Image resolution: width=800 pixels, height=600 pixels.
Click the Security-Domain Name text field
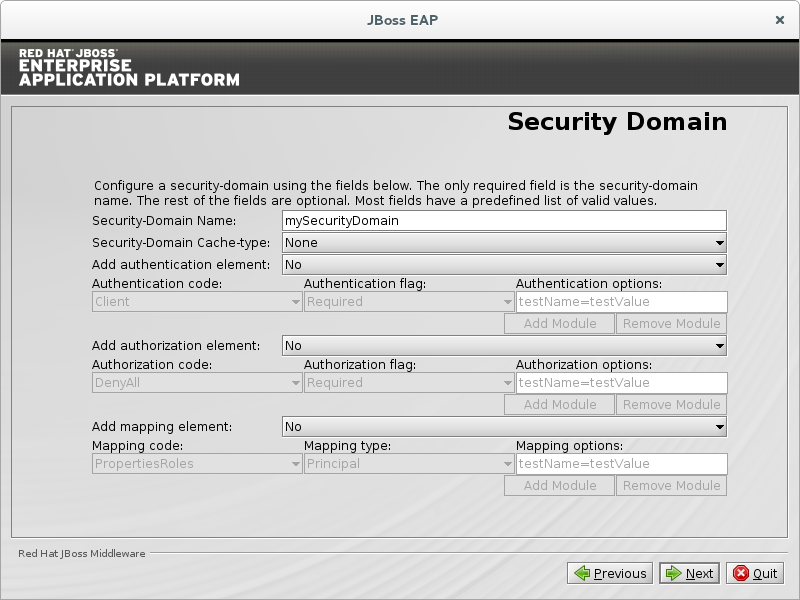coord(503,221)
